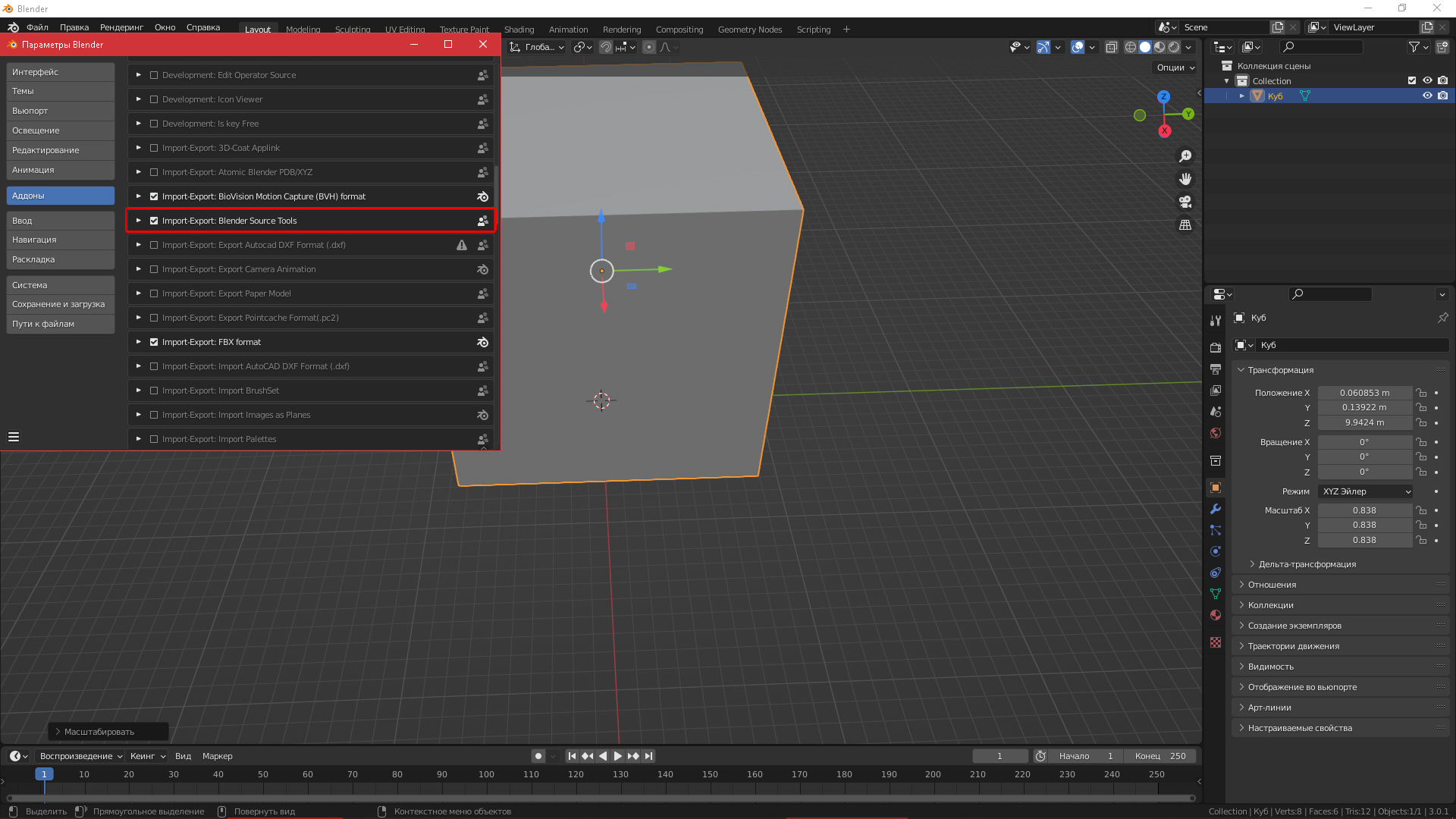
Task: Toggle camera view icon in viewport
Action: pos(1185,202)
